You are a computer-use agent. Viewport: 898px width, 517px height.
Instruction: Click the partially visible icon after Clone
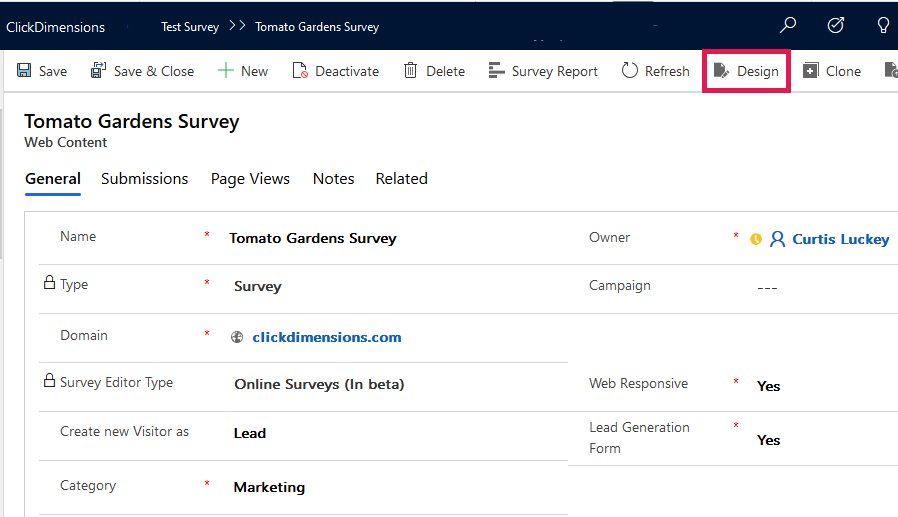(x=891, y=70)
